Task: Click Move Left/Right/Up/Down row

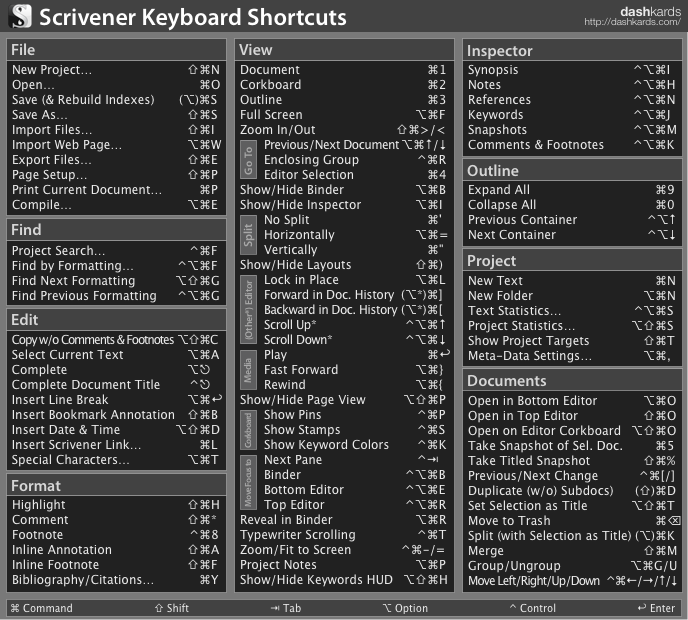Action: pos(572,581)
